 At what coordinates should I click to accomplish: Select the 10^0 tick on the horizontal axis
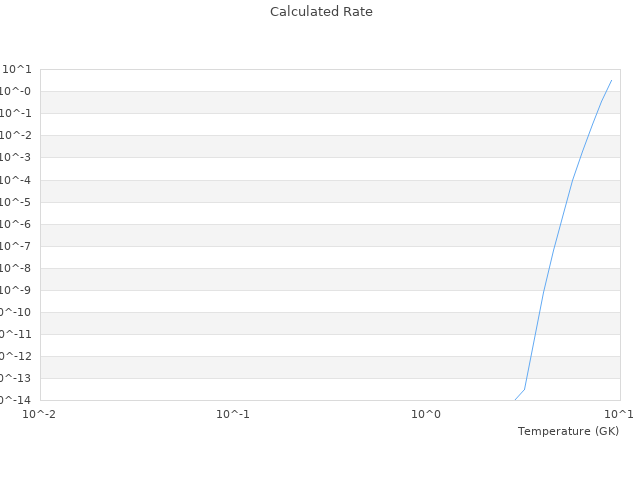tap(427, 414)
